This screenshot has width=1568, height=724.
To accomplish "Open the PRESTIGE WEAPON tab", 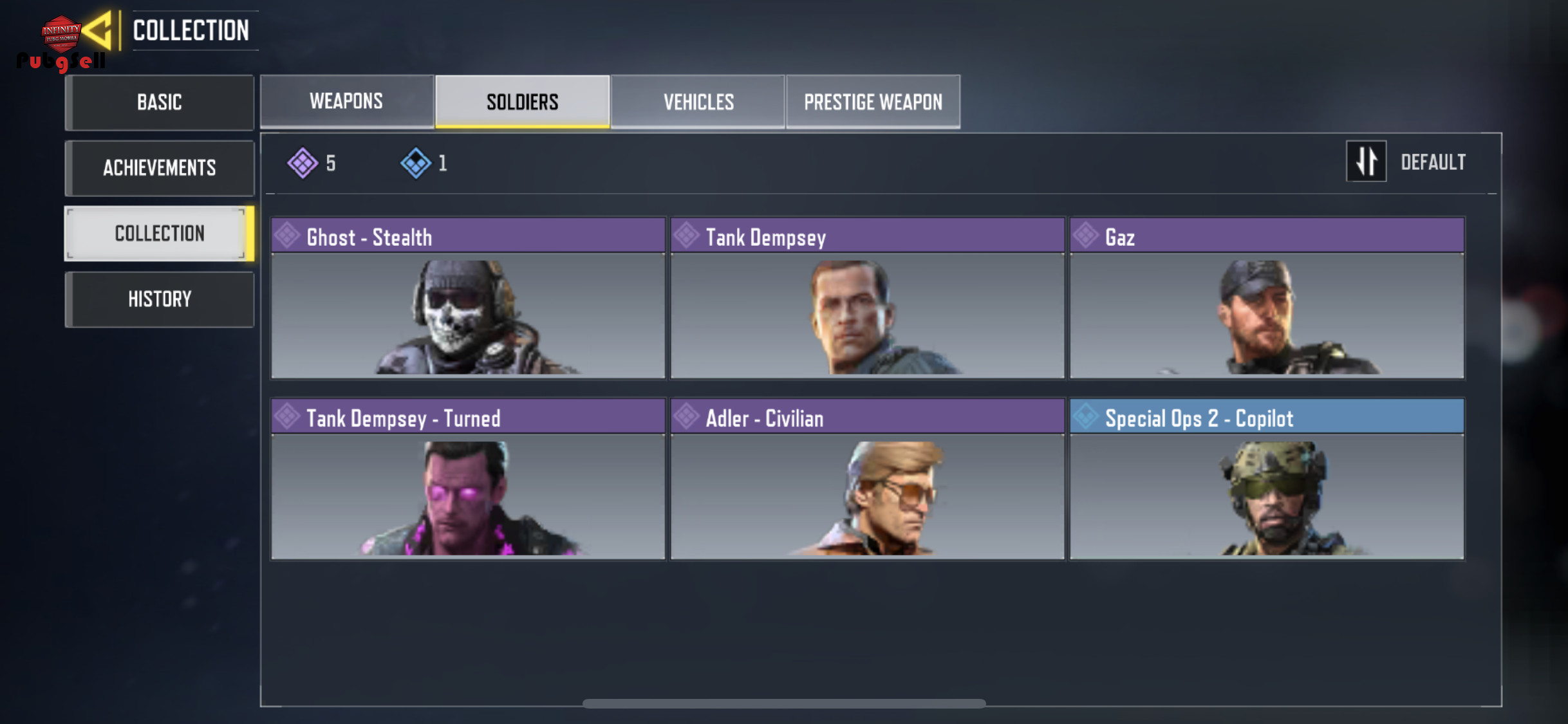I will (x=873, y=102).
